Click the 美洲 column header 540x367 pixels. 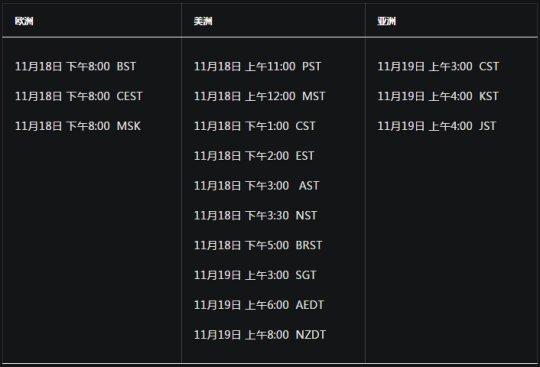(203, 21)
